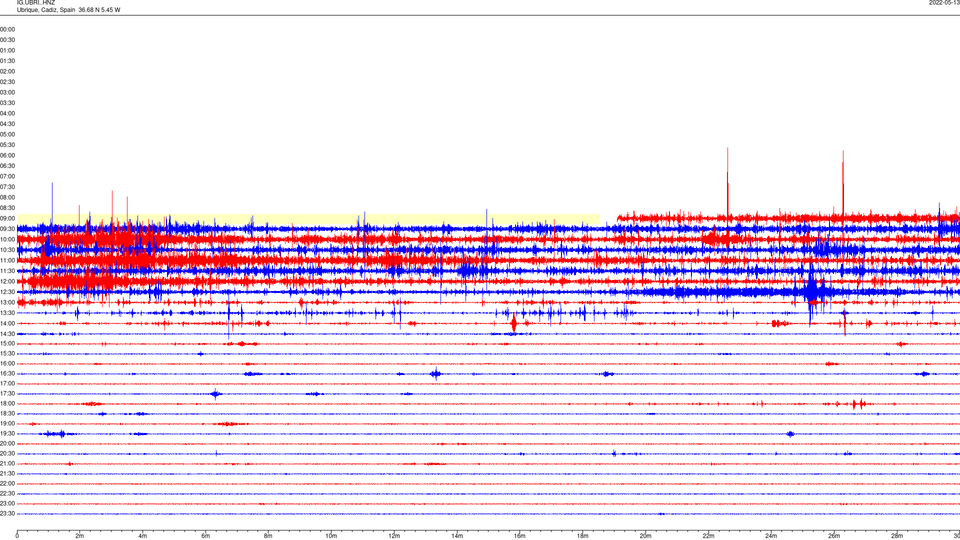
Task: Select the 10:00 row time label
Action: click(x=7, y=239)
